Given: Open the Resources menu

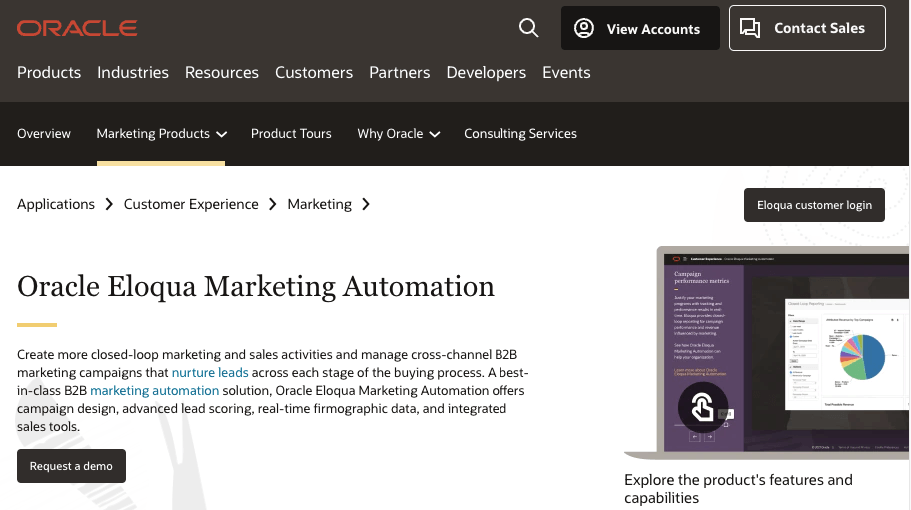Looking at the screenshot, I should (221, 73).
